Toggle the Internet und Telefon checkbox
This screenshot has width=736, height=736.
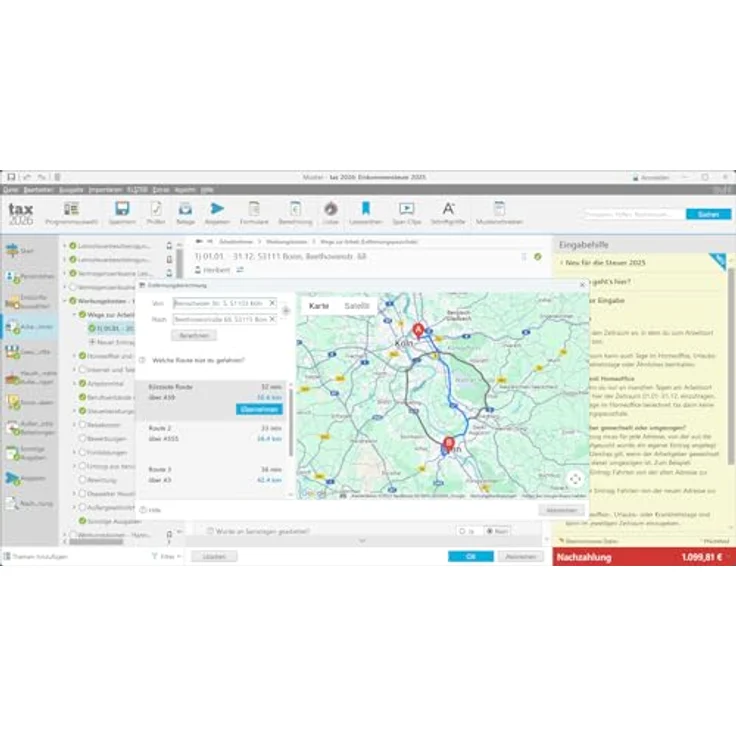pyautogui.click(x=82, y=369)
